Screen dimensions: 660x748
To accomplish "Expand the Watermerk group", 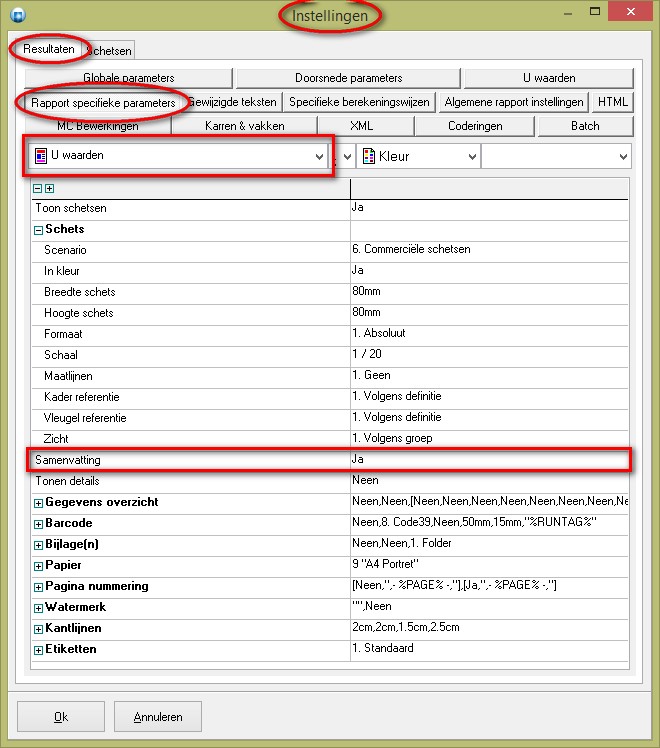I will pyautogui.click(x=38, y=608).
